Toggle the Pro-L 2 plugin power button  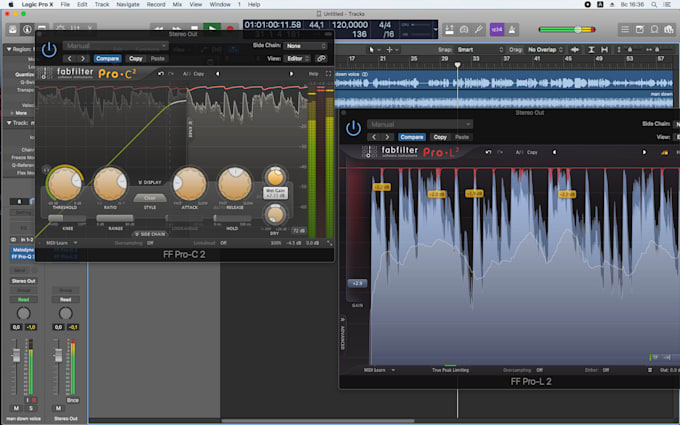353,128
